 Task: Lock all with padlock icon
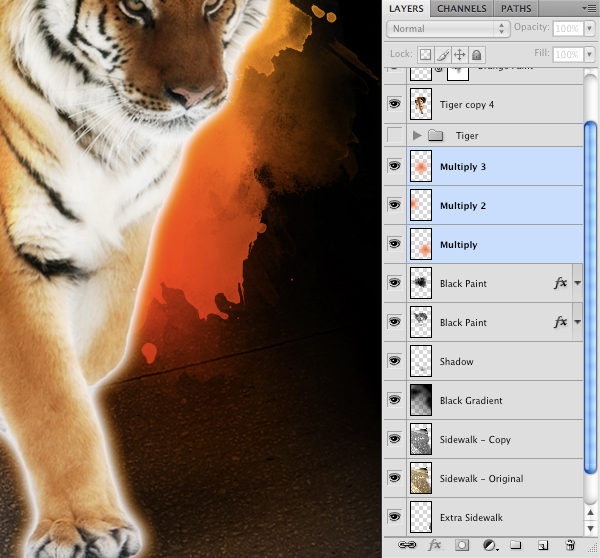coord(477,55)
